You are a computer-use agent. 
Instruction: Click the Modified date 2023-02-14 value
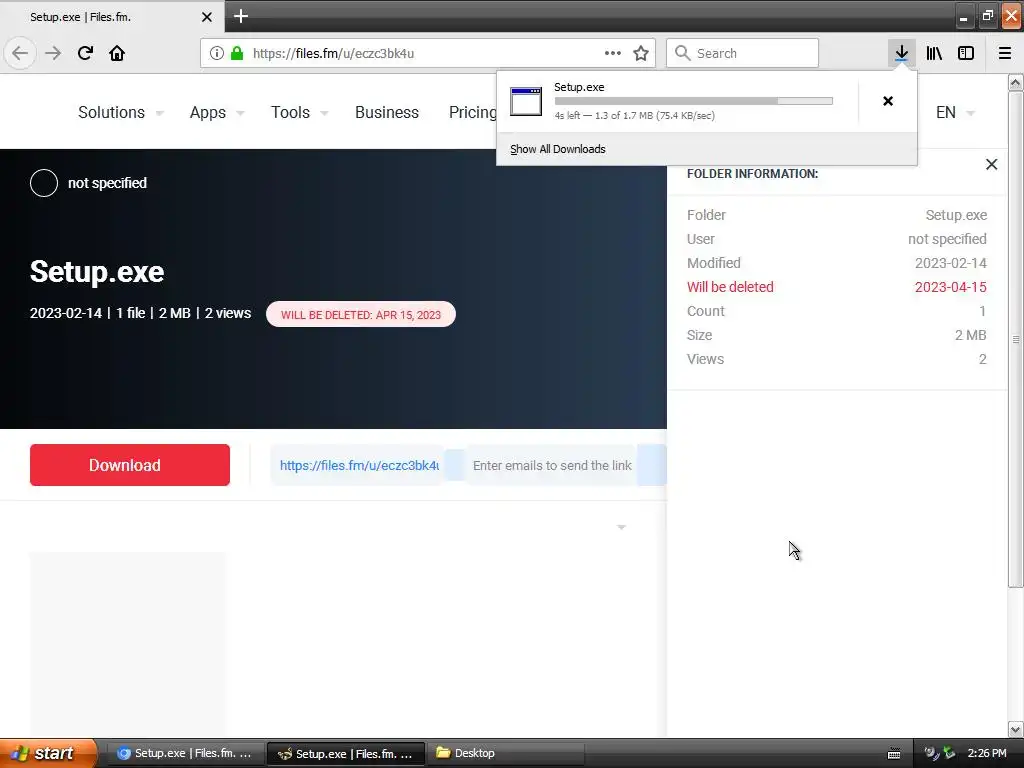click(x=950, y=263)
